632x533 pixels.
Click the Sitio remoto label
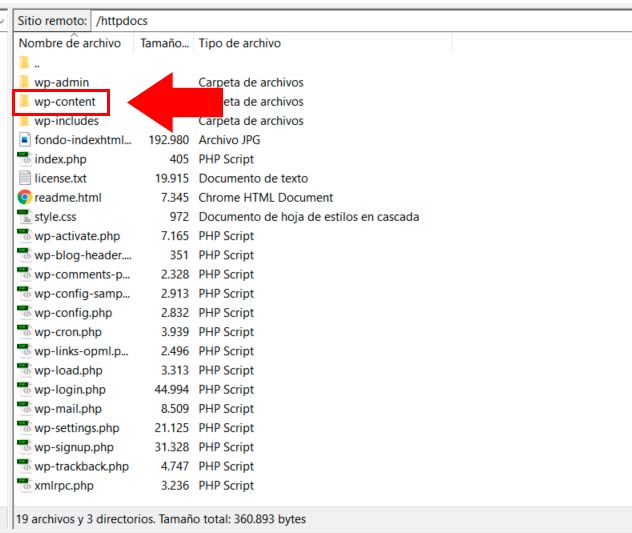coord(52,21)
